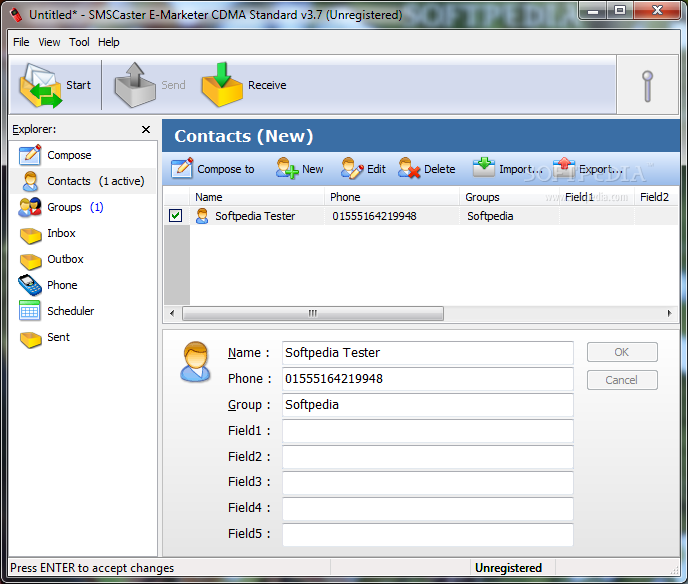Click the Send tray icon
The width and height of the screenshot is (688, 584).
tap(135, 85)
